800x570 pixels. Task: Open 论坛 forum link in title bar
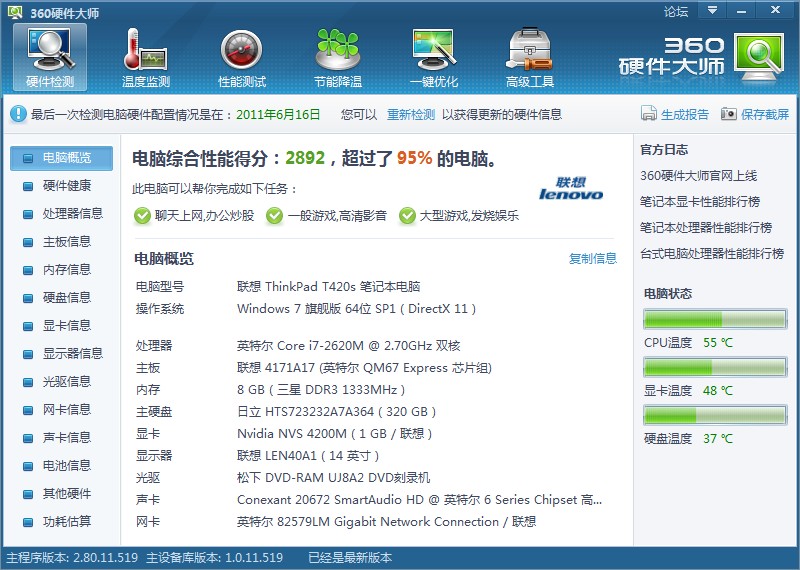click(x=676, y=11)
